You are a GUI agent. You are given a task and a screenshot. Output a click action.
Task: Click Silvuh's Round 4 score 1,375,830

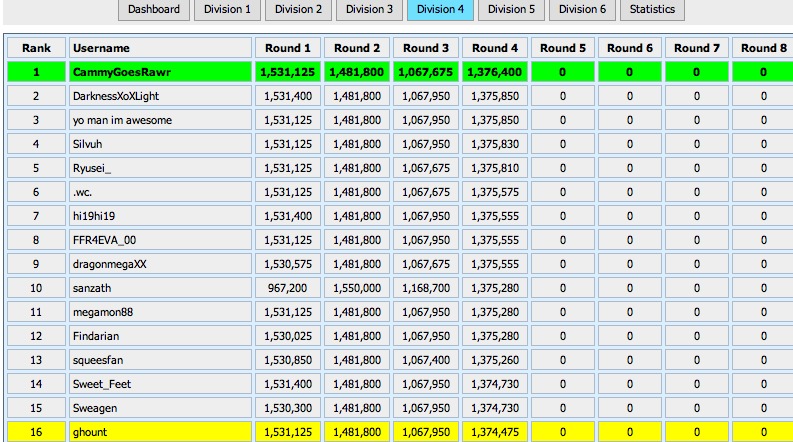pos(495,144)
